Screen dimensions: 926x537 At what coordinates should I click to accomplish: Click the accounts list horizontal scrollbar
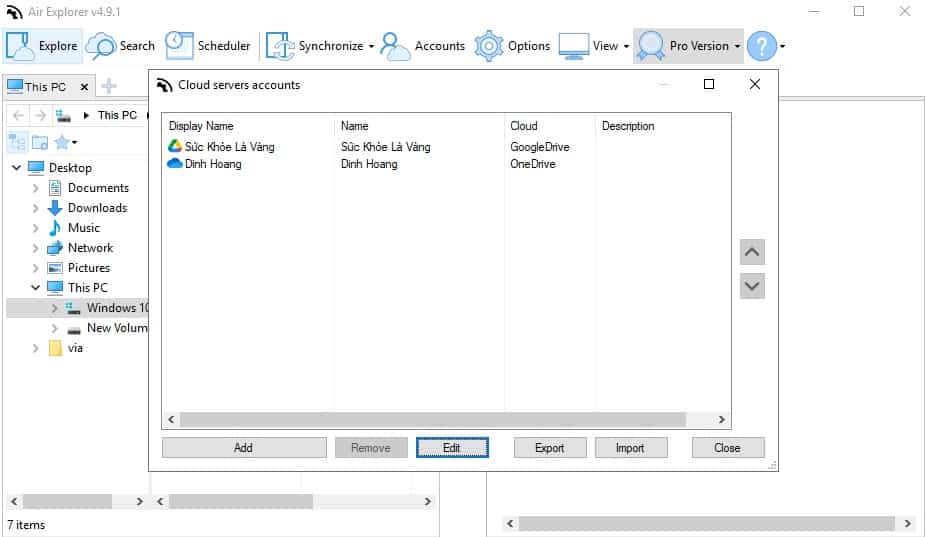pos(433,419)
